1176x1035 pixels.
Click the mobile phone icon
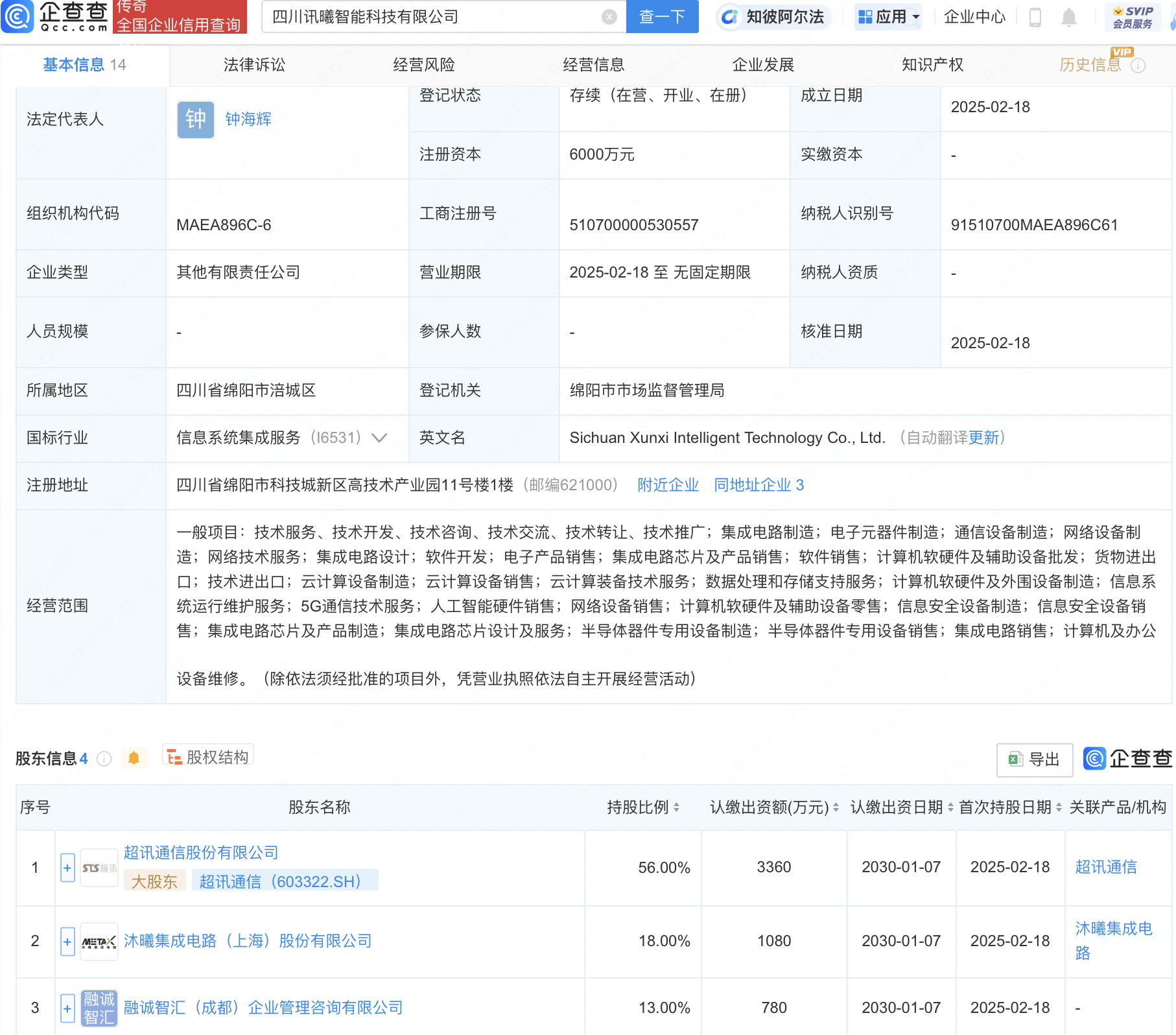(1035, 17)
